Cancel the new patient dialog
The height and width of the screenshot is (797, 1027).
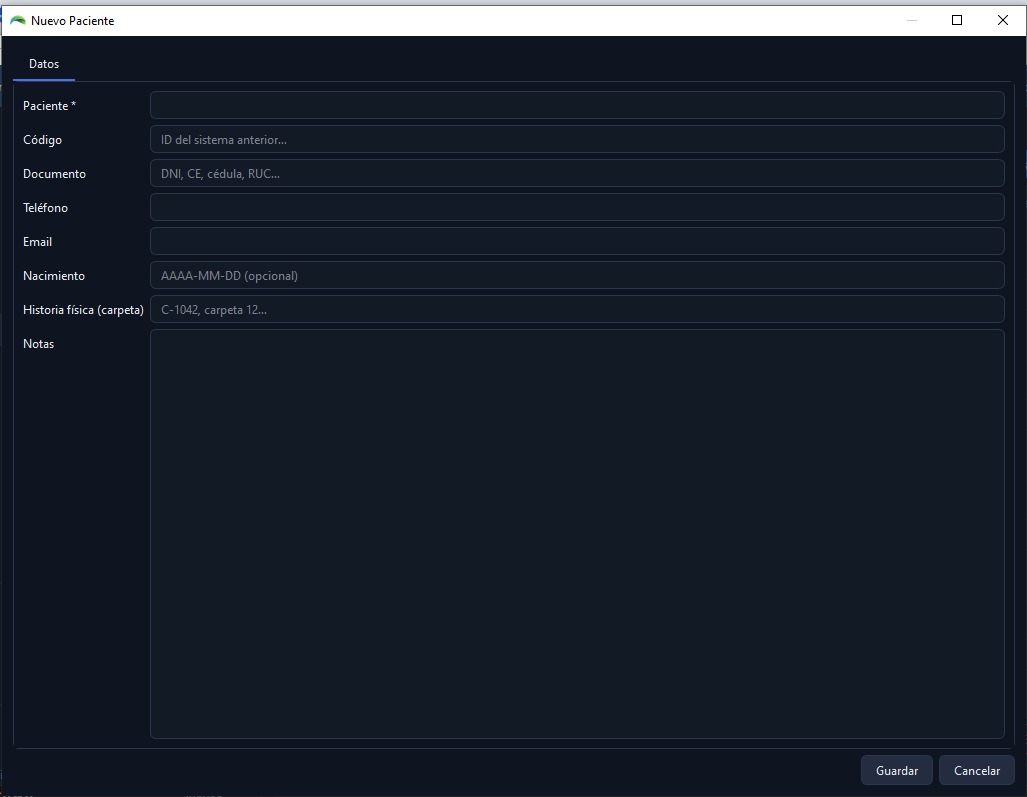point(977,771)
